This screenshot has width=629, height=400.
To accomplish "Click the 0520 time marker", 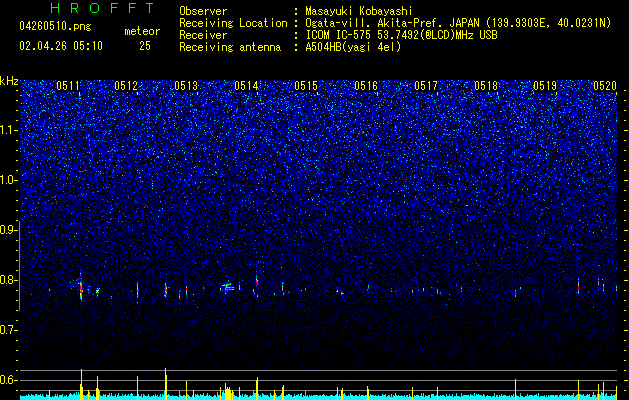I will coord(605,86).
